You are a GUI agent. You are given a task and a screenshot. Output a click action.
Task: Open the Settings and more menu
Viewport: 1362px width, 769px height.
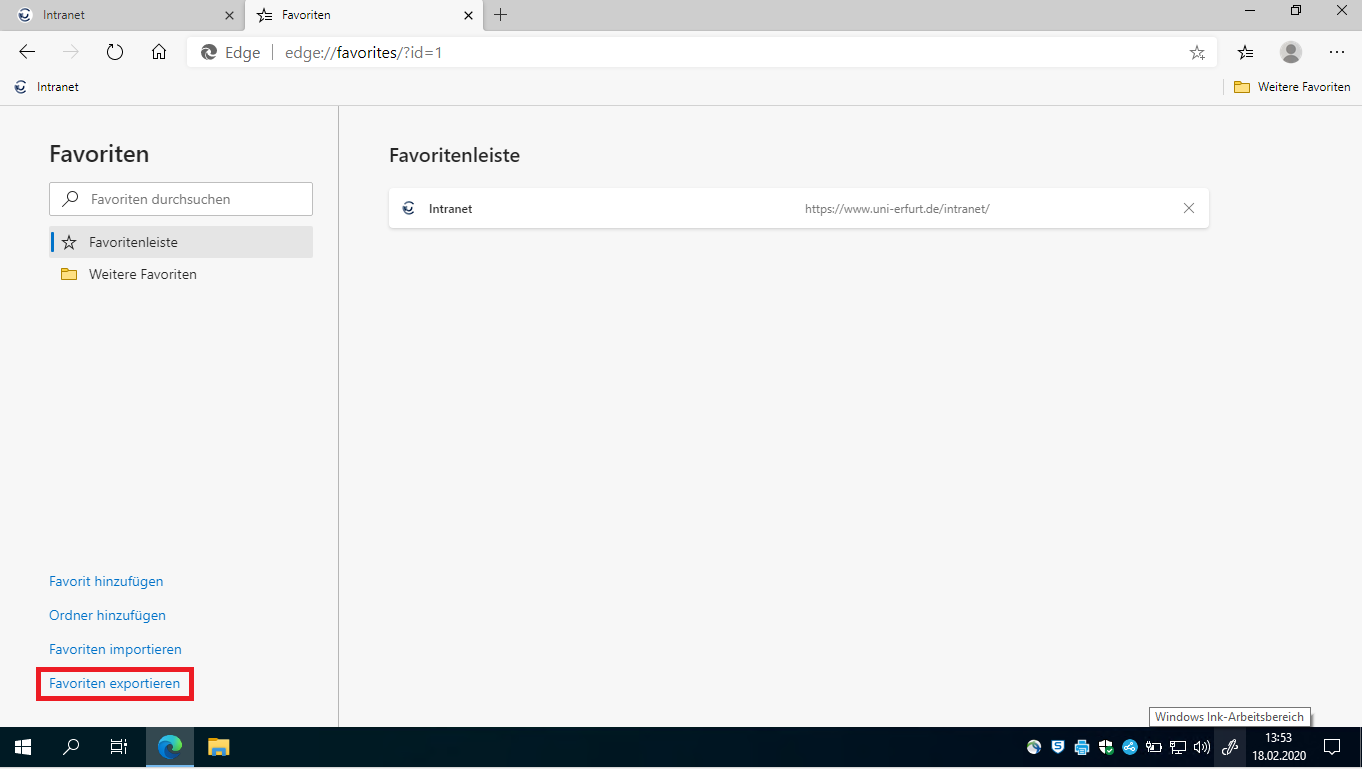coord(1337,52)
